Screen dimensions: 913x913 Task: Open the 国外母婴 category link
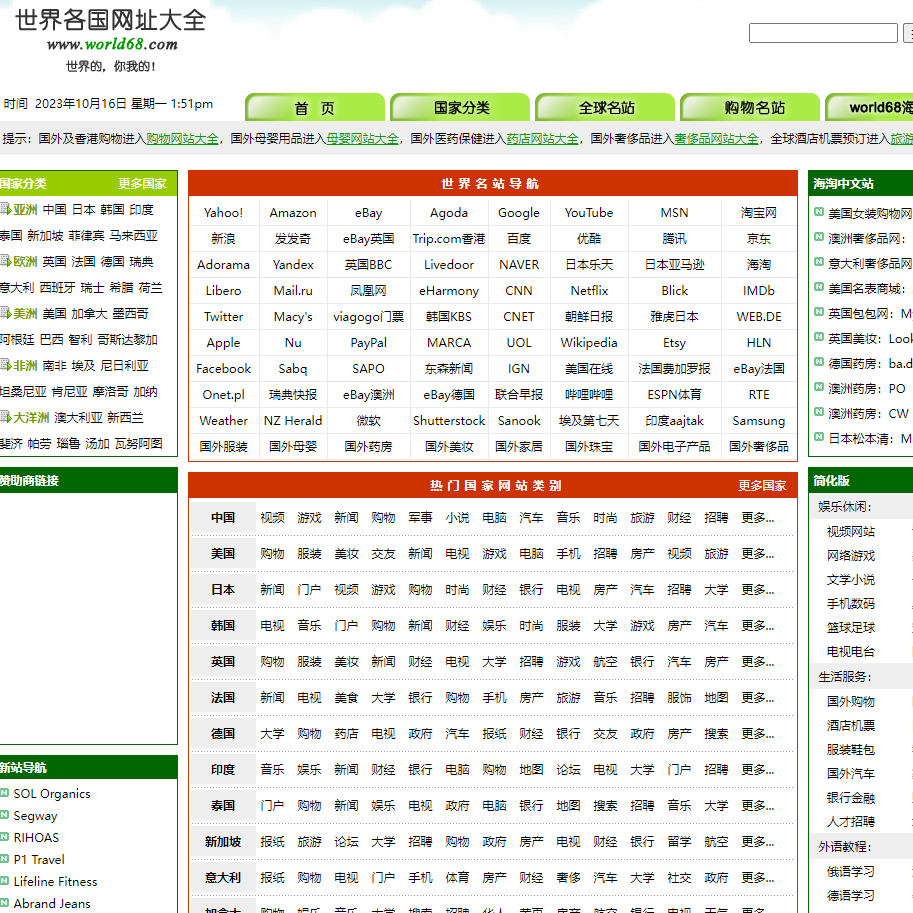click(293, 446)
